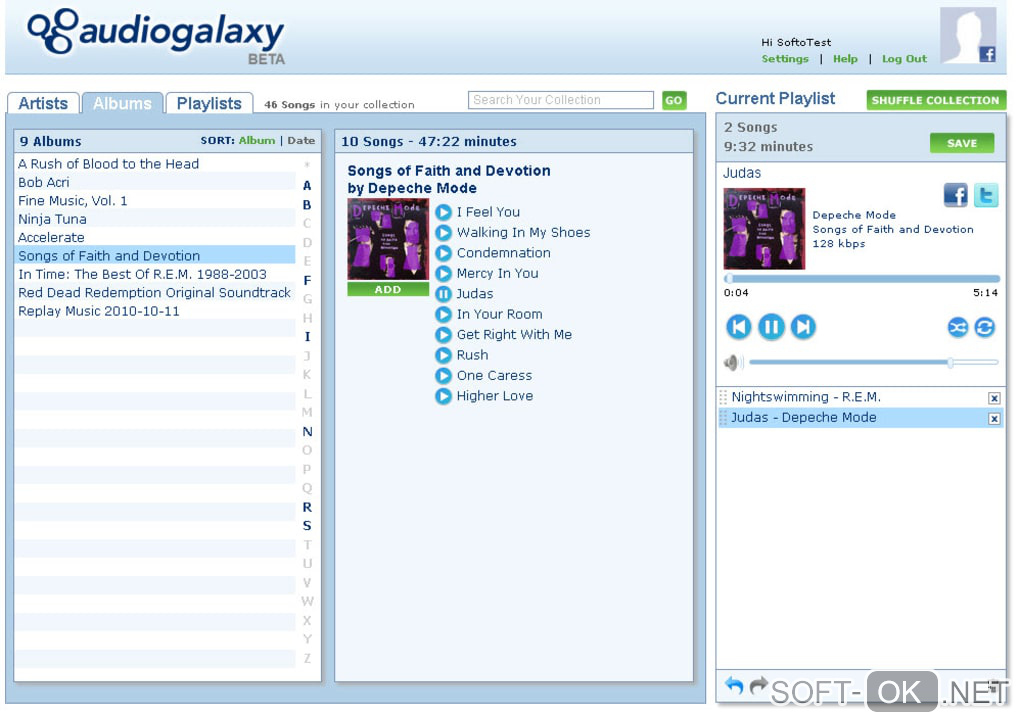Jump to letter R in album index
The image size is (1020, 717).
point(307,507)
